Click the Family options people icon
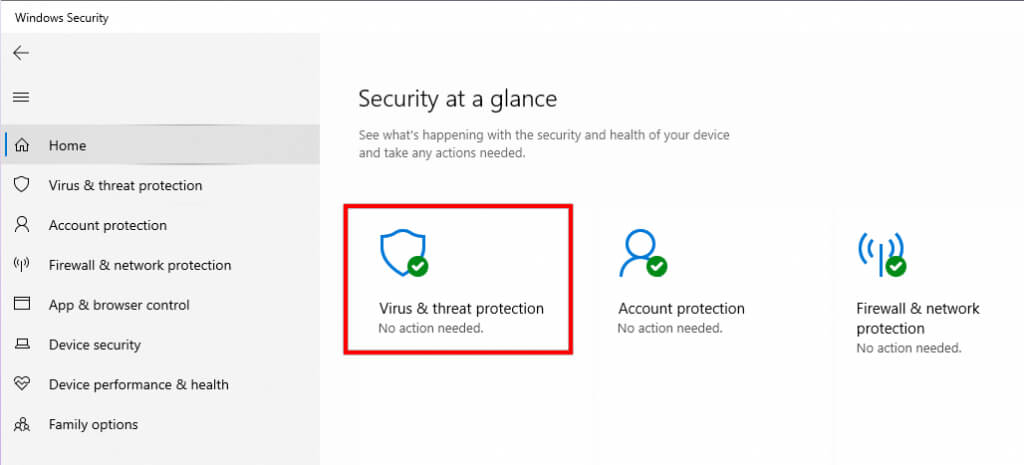The height and width of the screenshot is (465, 1024). point(21,425)
